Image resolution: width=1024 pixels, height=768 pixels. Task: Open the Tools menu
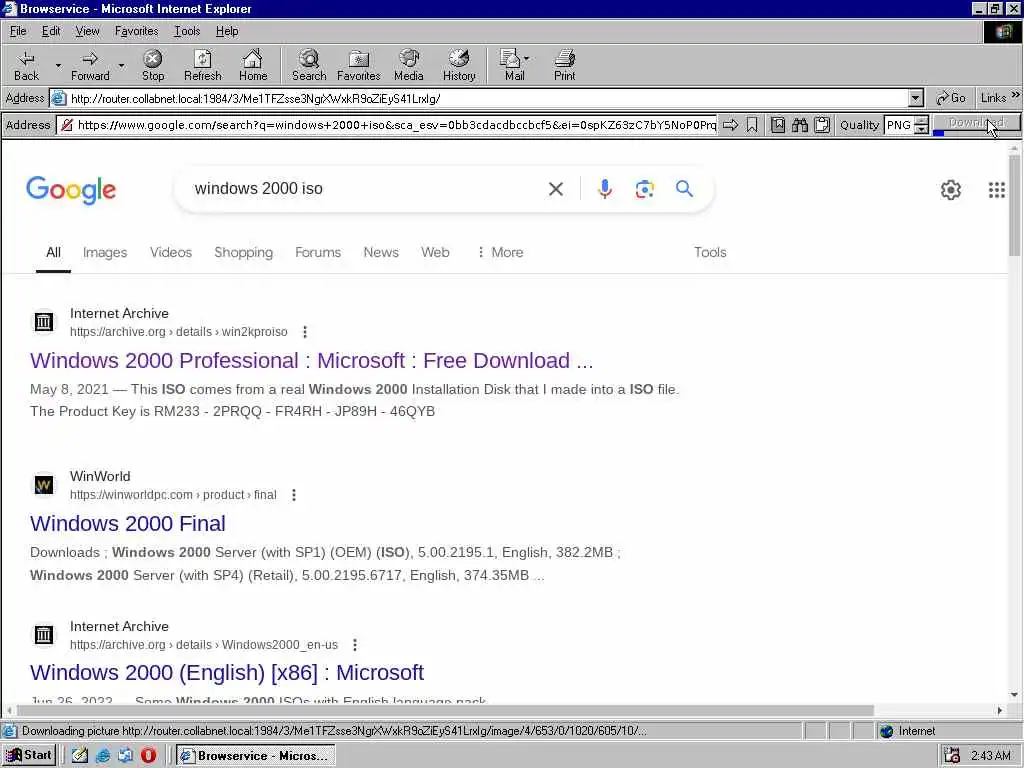187,31
